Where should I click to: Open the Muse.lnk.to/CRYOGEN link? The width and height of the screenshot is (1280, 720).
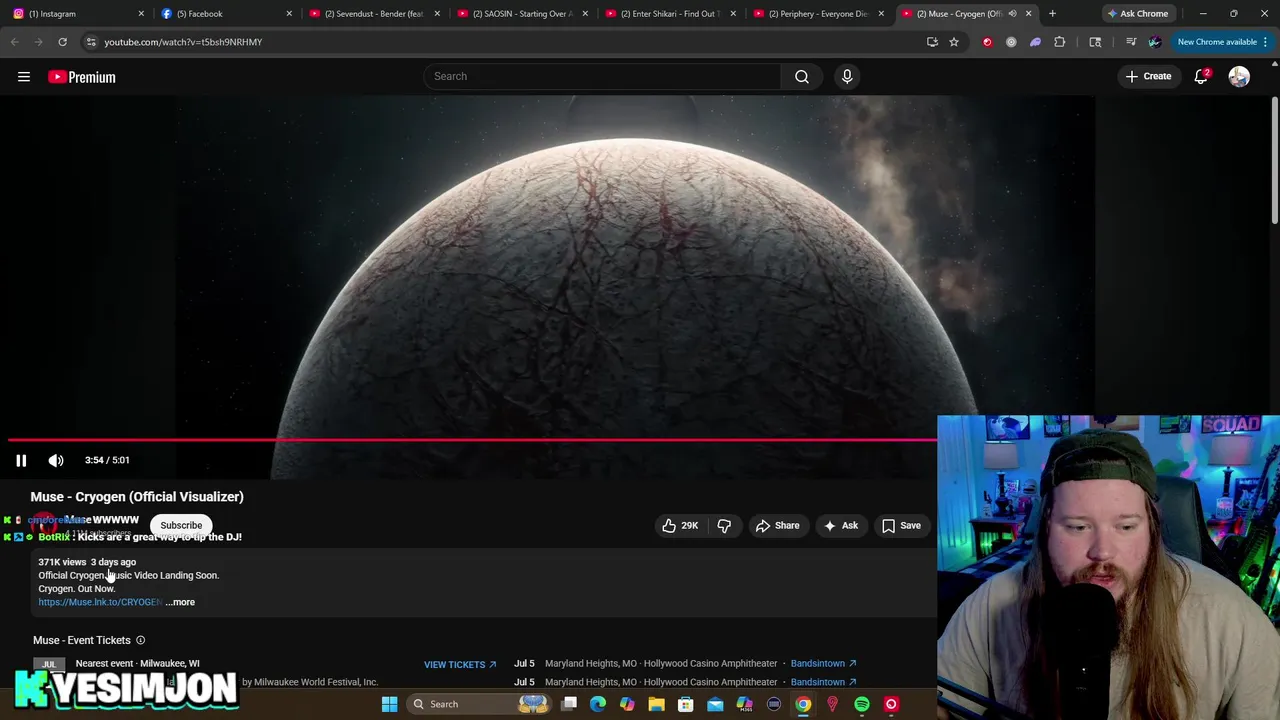pyautogui.click(x=100, y=602)
